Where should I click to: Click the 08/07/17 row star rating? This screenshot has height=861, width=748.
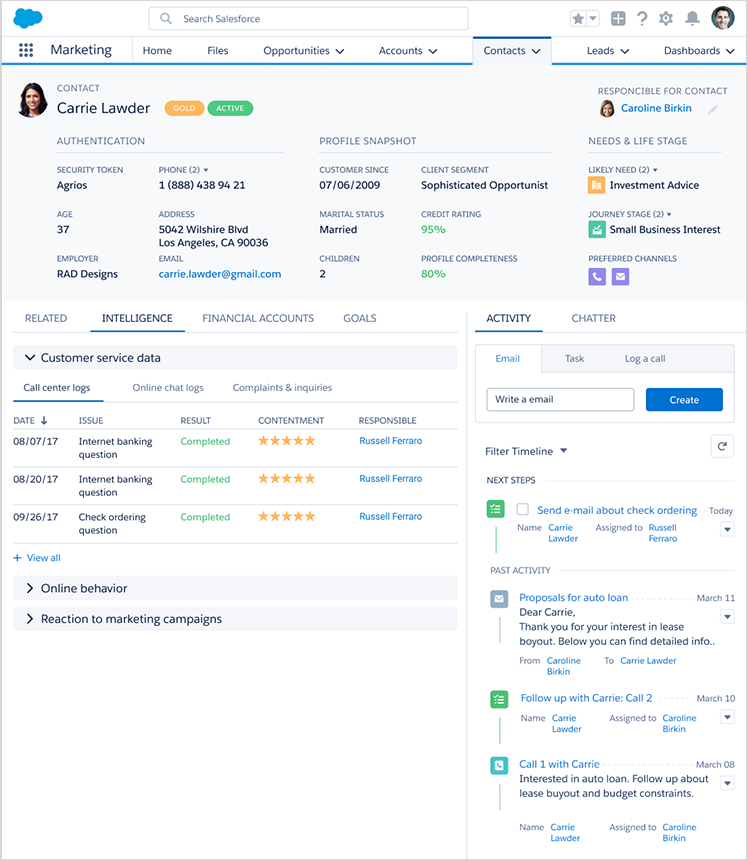[x=287, y=440]
